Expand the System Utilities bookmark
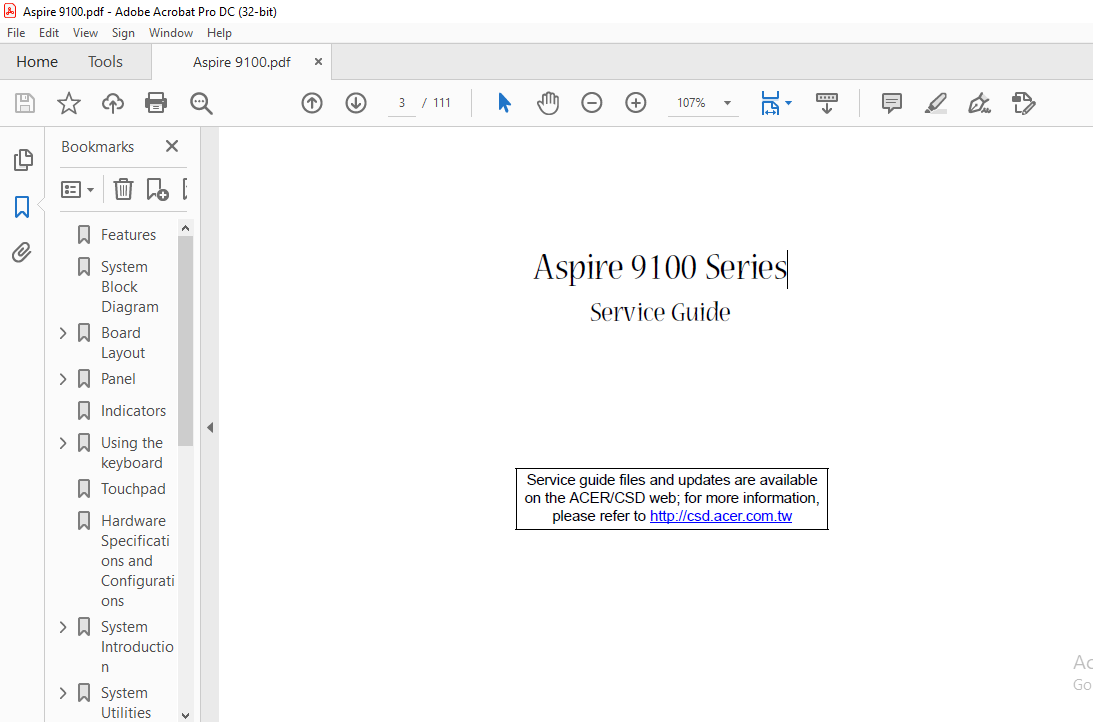The height and width of the screenshot is (722, 1093). [63, 693]
